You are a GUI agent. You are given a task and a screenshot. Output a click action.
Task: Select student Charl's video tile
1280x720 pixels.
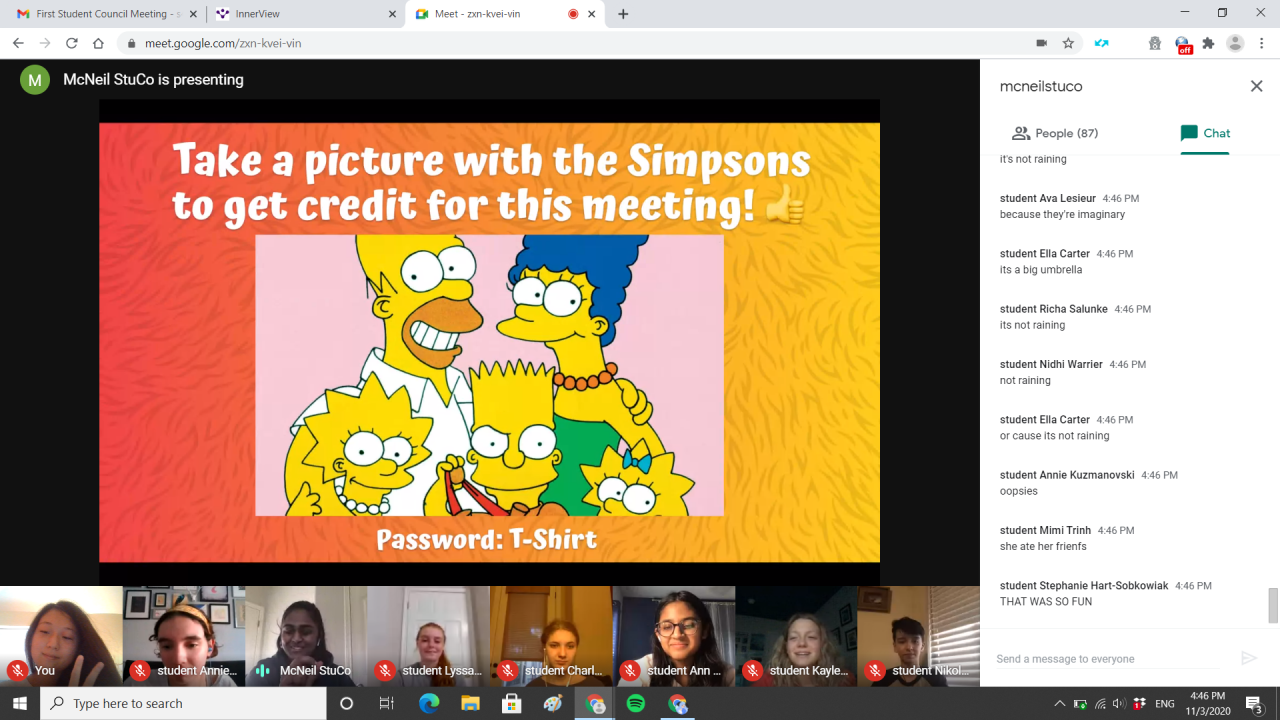pos(551,636)
